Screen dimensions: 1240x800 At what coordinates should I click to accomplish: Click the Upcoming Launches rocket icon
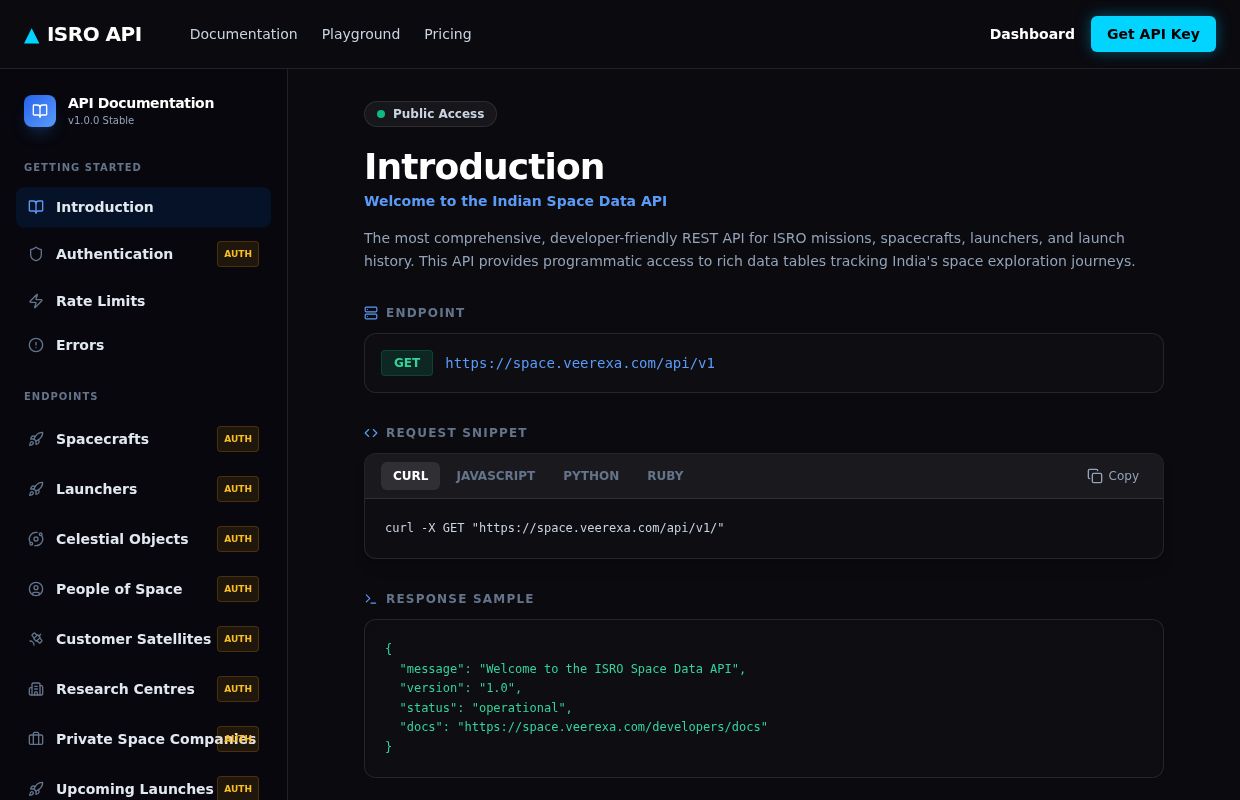click(x=36, y=789)
